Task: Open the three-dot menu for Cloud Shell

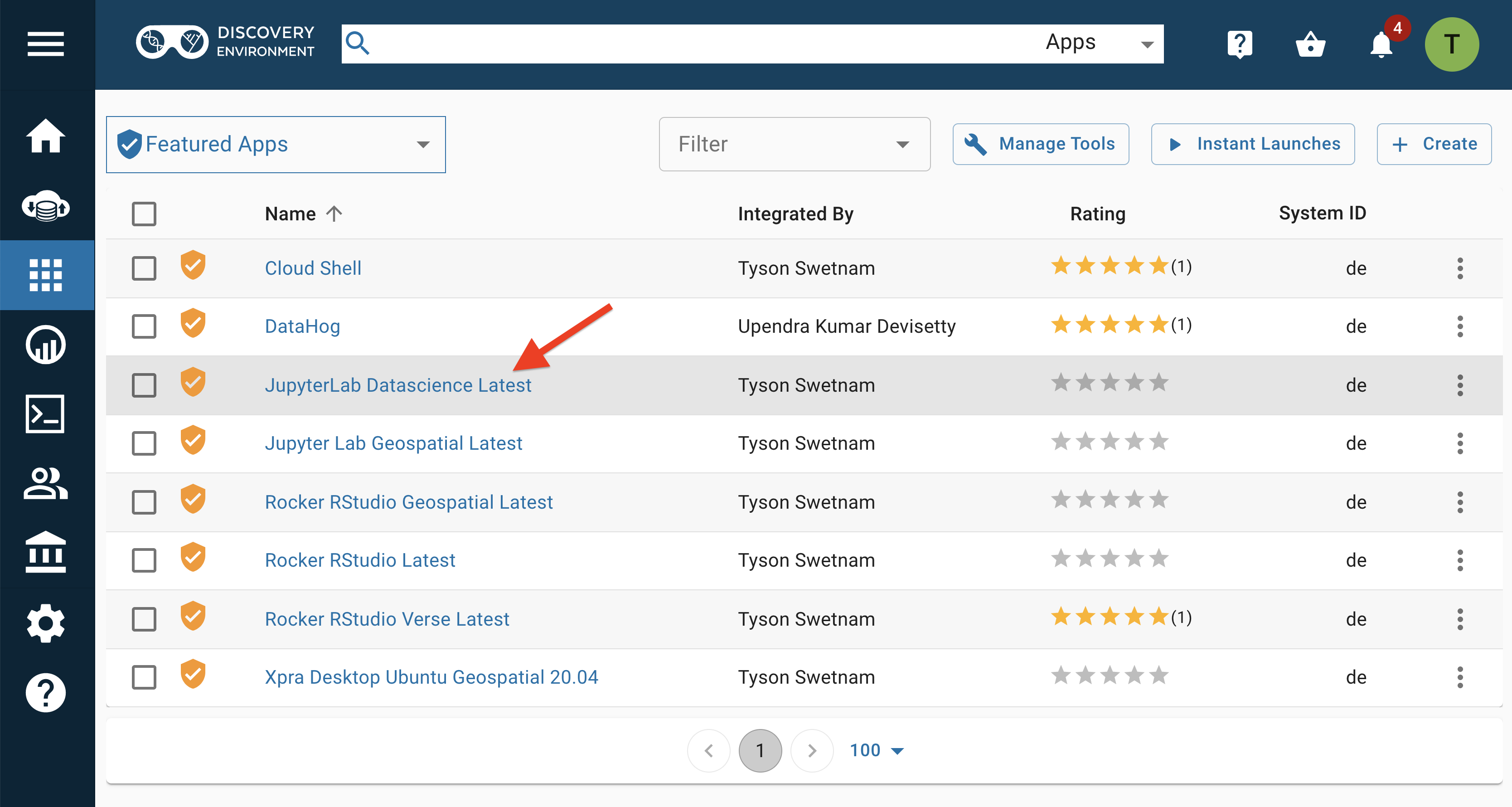Action: pos(1460,268)
